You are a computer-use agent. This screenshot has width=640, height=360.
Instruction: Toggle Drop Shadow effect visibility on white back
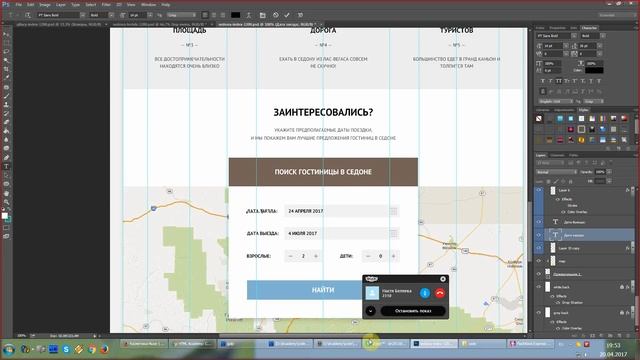coord(558,302)
